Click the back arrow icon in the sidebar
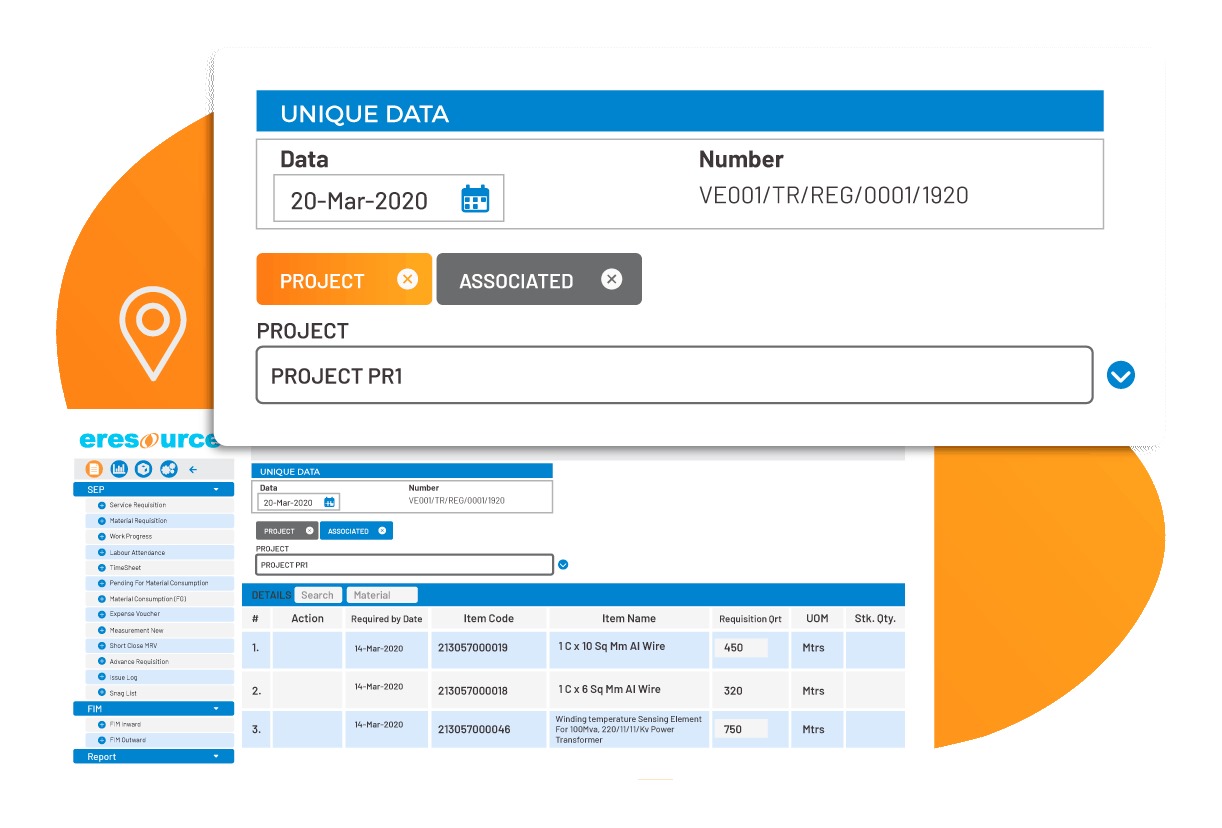Viewport: 1222px width, 828px height. coord(192,468)
